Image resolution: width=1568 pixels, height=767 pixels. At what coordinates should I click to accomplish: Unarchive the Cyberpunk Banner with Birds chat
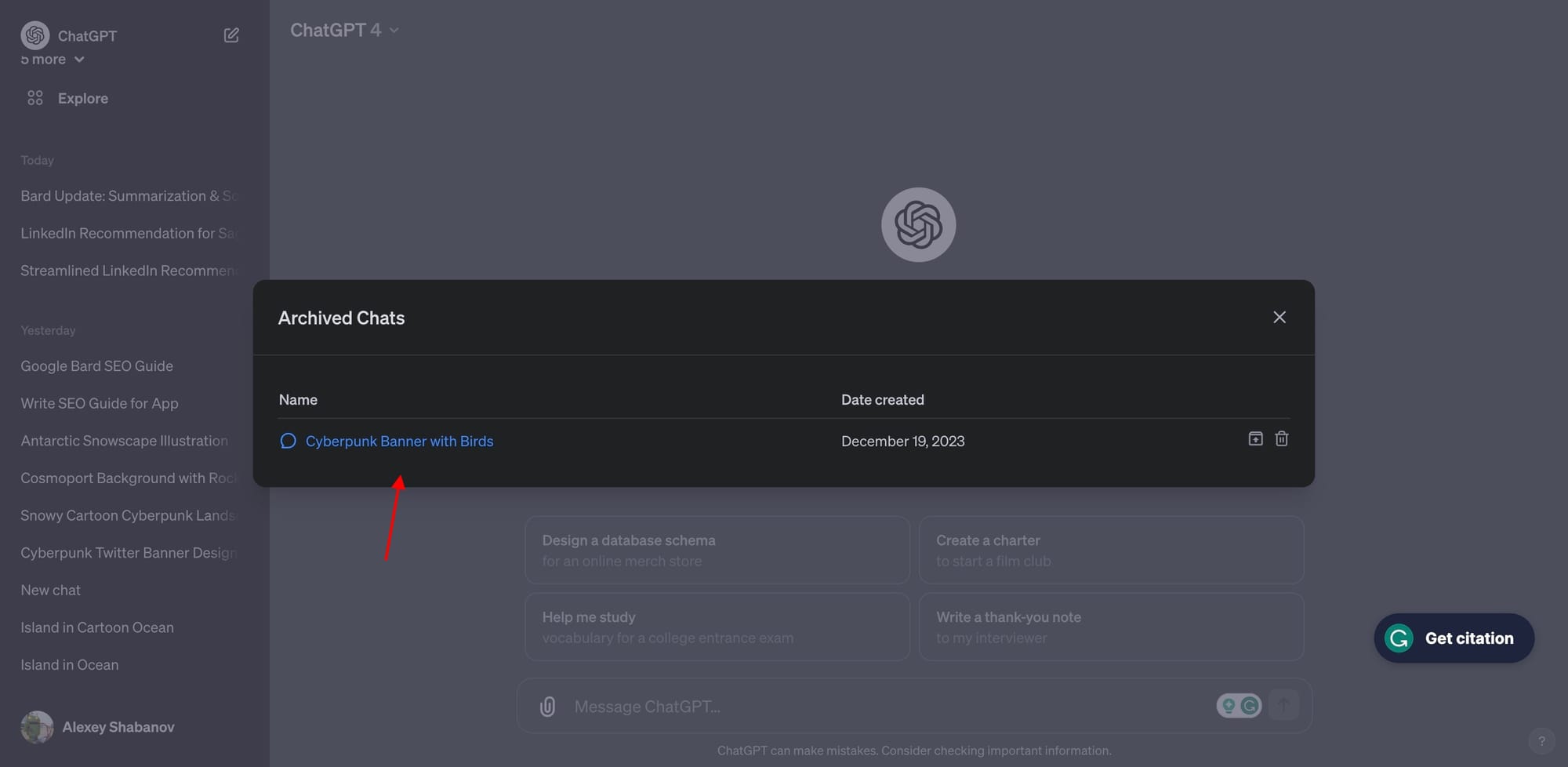point(1255,439)
